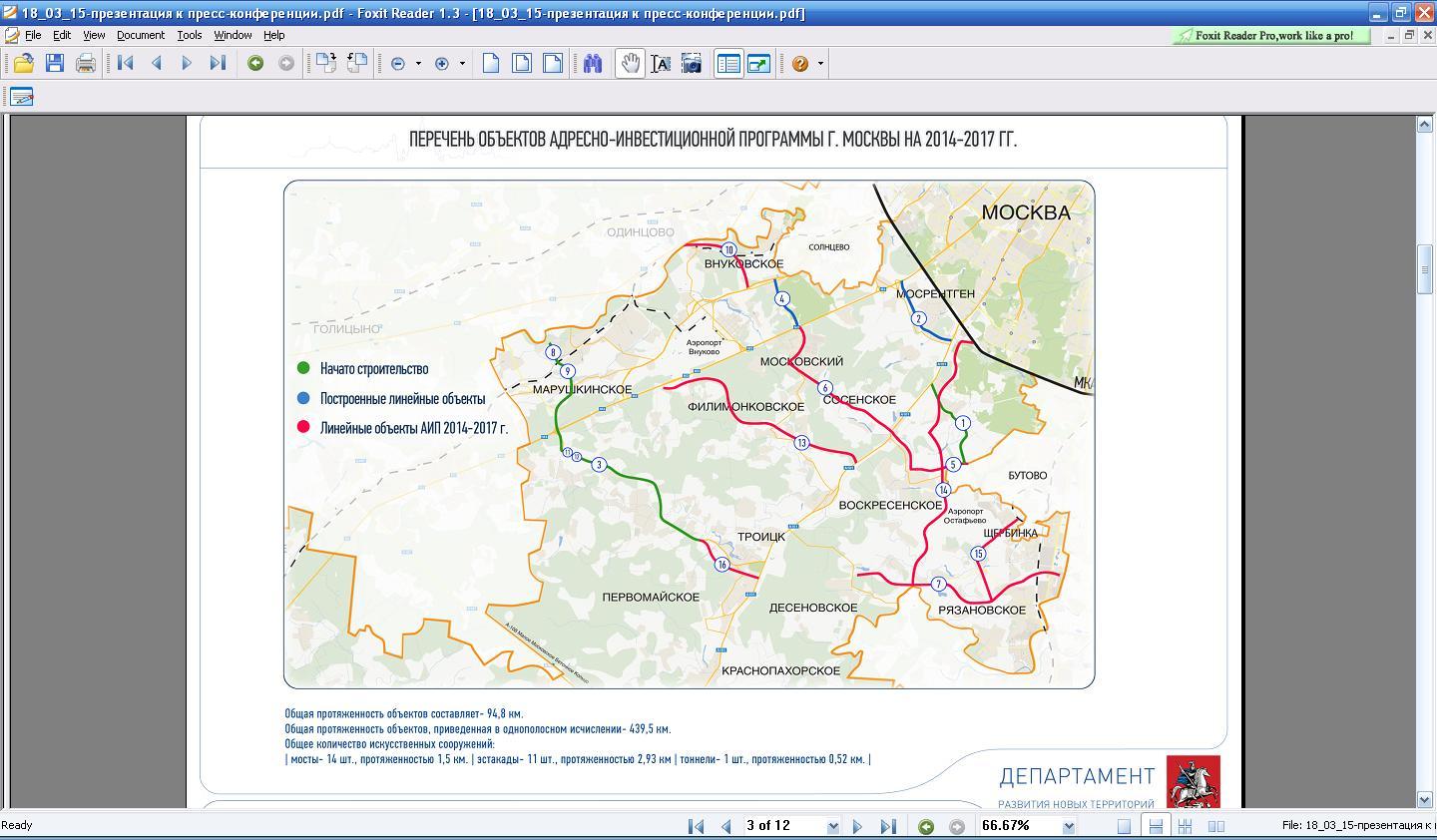Image resolution: width=1437 pixels, height=840 pixels.
Task: Toggle continuous page layout in the status bar
Action: point(1155,826)
